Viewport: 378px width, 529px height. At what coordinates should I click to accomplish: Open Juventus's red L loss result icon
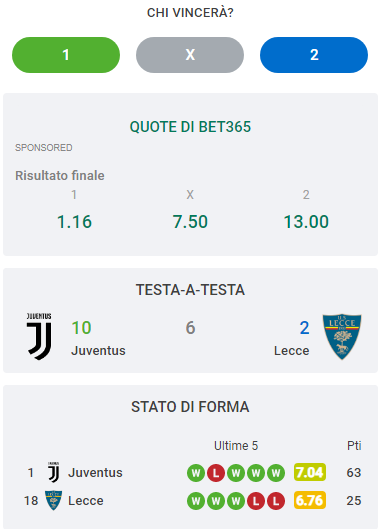coord(216,473)
